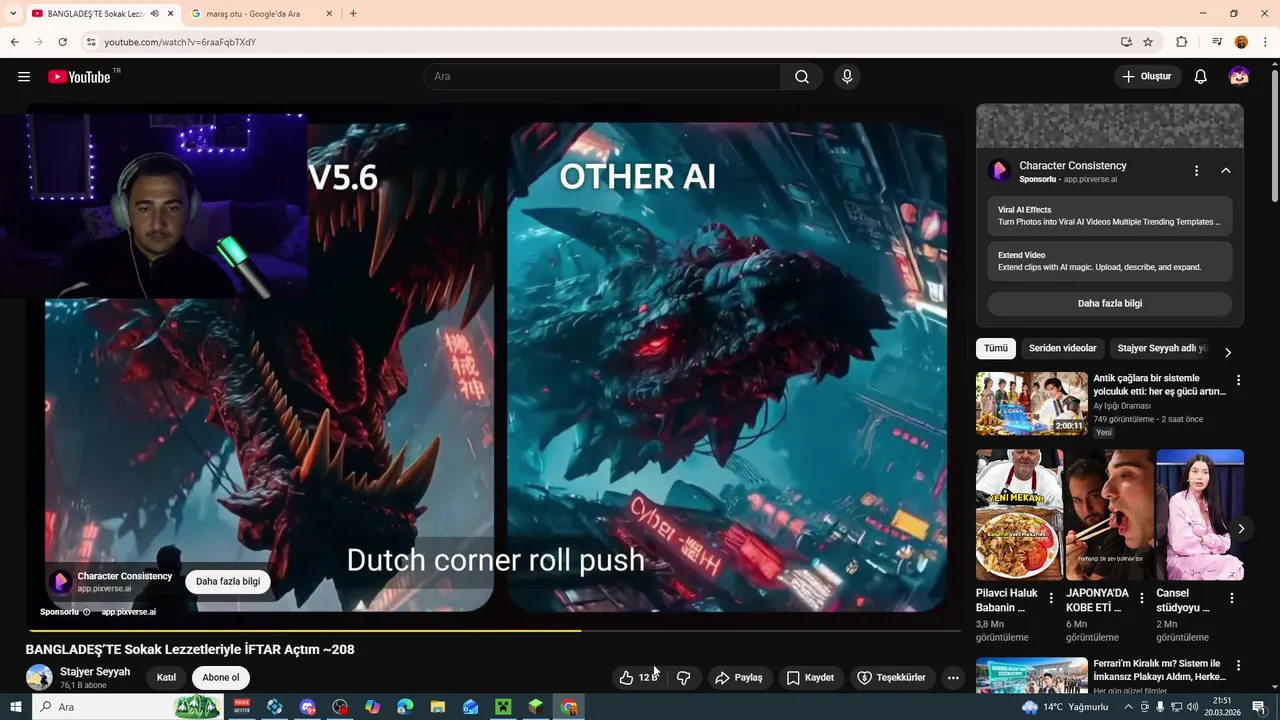Click the page vertical scrollbar
Screen dimensions: 1280x720
1274,135
